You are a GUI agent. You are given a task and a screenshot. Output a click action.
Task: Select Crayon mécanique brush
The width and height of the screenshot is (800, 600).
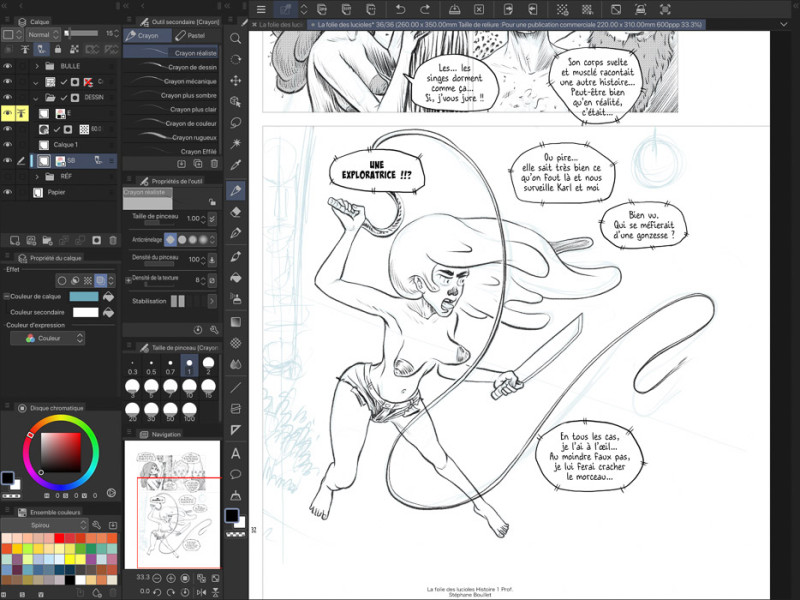(195, 81)
